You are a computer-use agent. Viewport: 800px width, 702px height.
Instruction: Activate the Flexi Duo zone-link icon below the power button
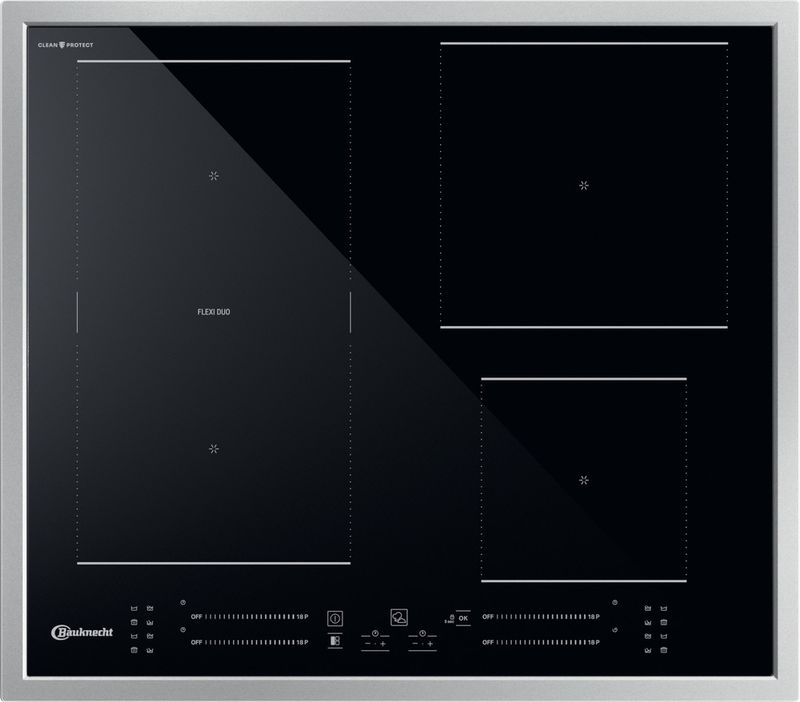click(334, 642)
